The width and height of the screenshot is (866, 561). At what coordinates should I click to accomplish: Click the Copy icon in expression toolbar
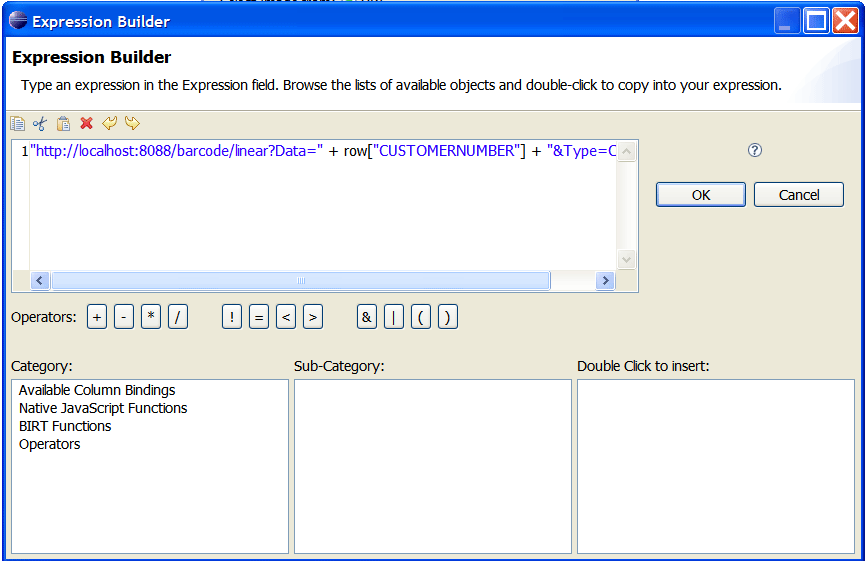[18, 123]
